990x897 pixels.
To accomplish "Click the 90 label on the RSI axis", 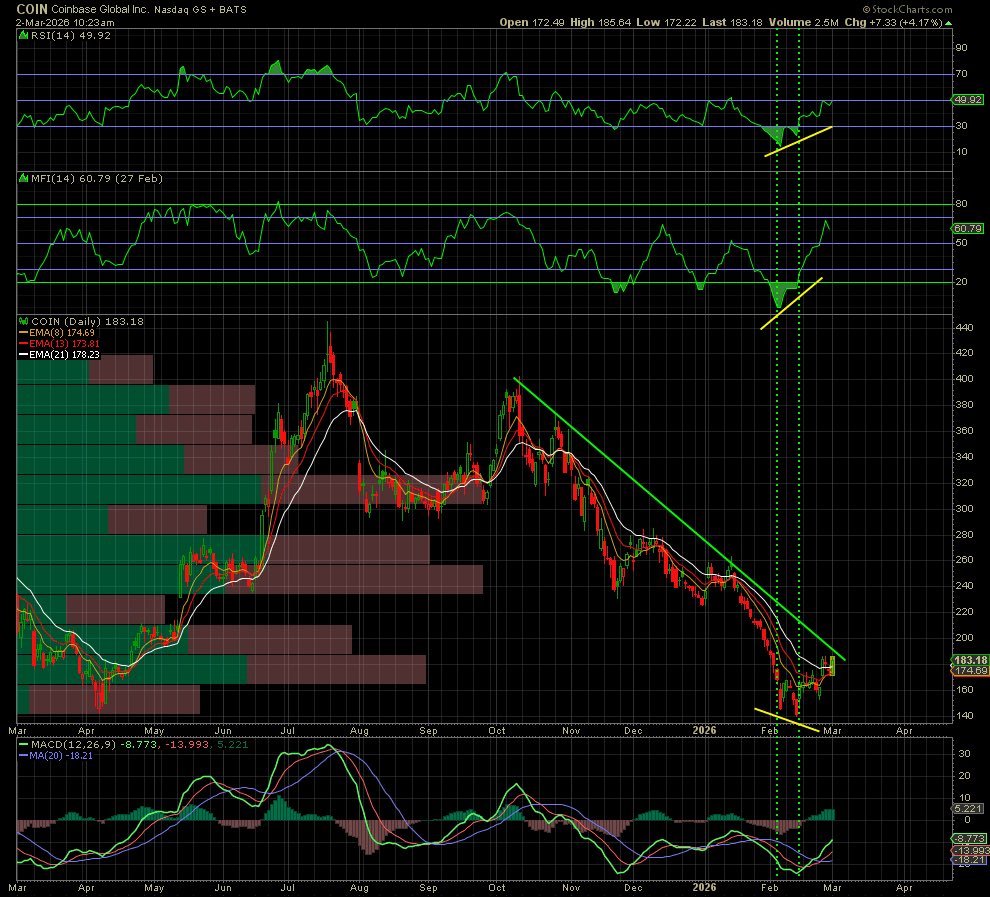I will point(961,48).
